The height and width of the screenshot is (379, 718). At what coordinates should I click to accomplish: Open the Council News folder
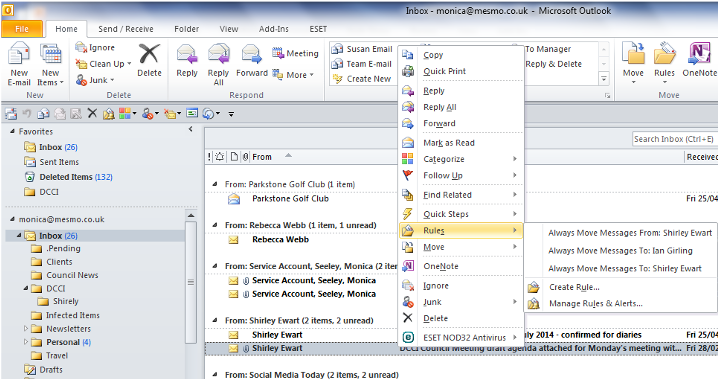coord(65,275)
